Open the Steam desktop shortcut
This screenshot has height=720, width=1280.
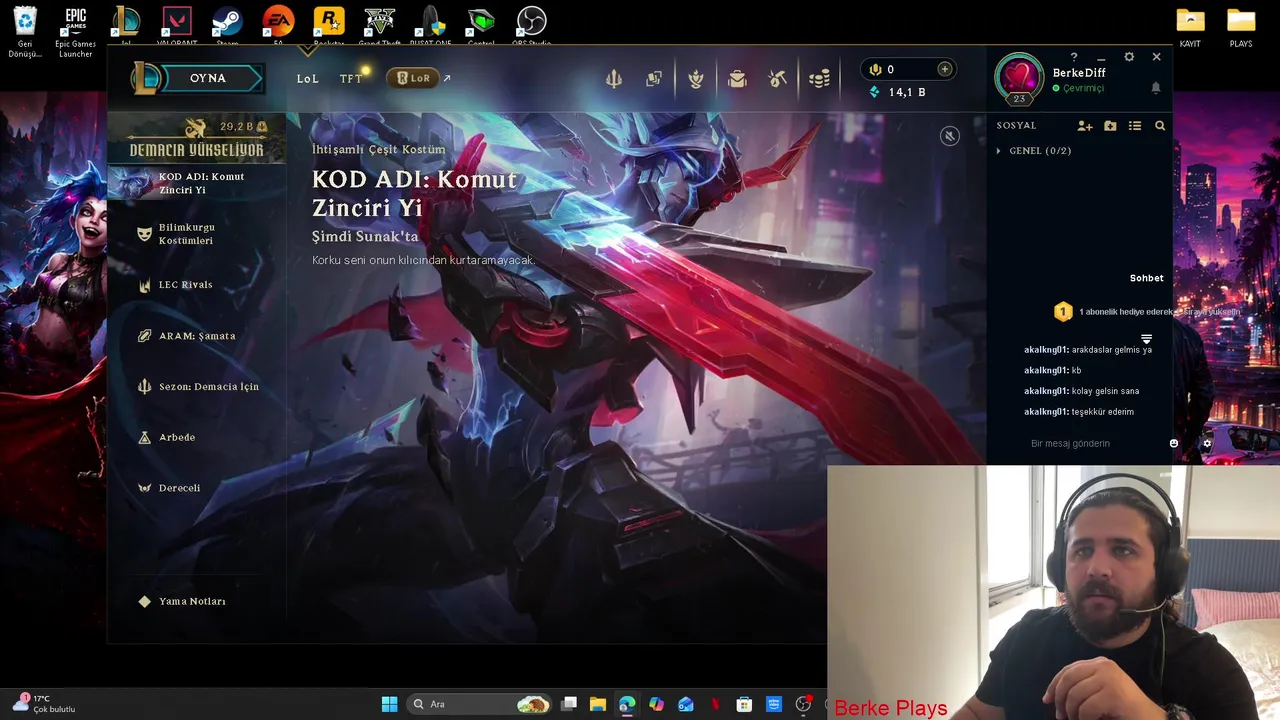pos(227,25)
